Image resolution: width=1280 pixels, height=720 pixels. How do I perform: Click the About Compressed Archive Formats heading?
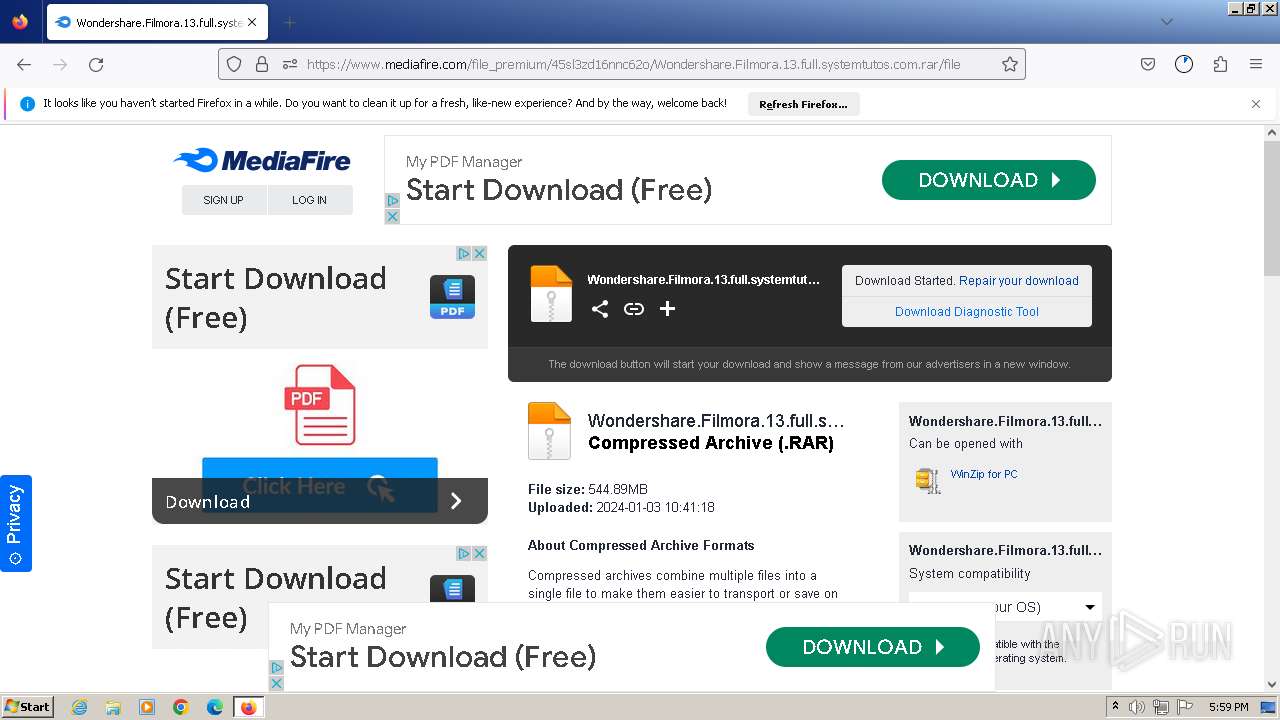[x=641, y=545]
